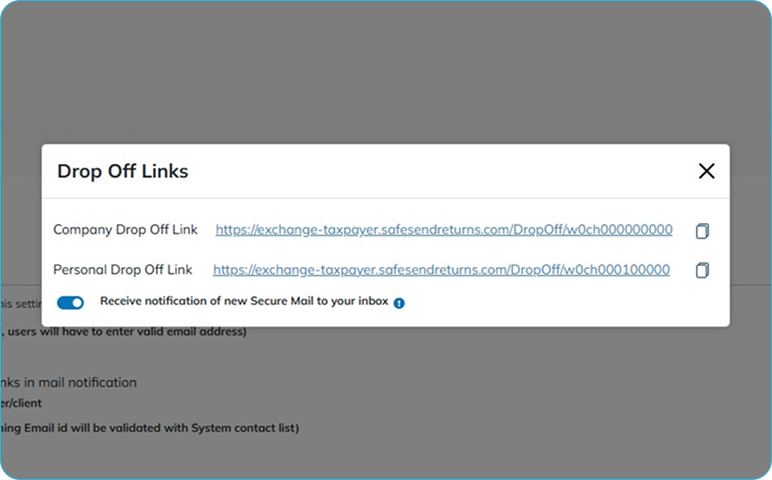Click the "Receive notification of new Secure Mail" label
The width and height of the screenshot is (772, 480).
pos(242,302)
